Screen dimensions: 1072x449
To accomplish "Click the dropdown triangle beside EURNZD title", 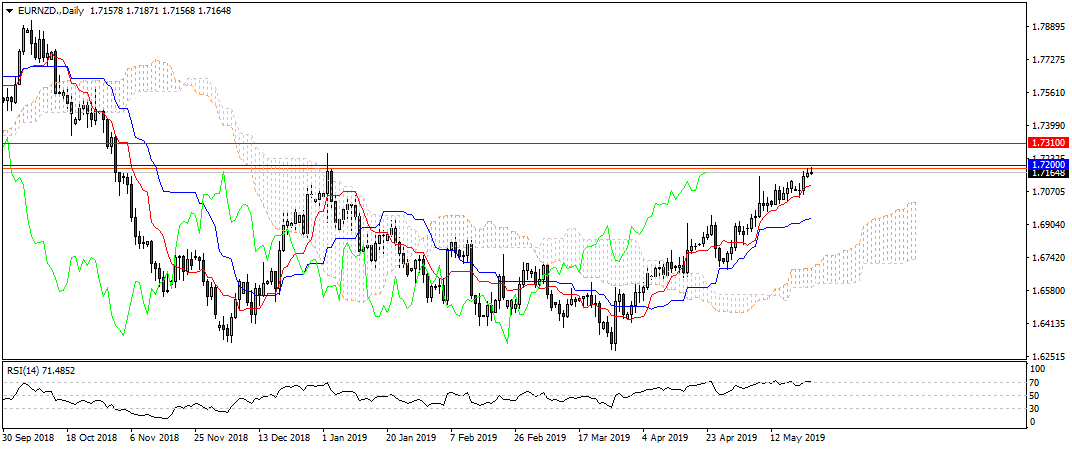I will click(8, 9).
